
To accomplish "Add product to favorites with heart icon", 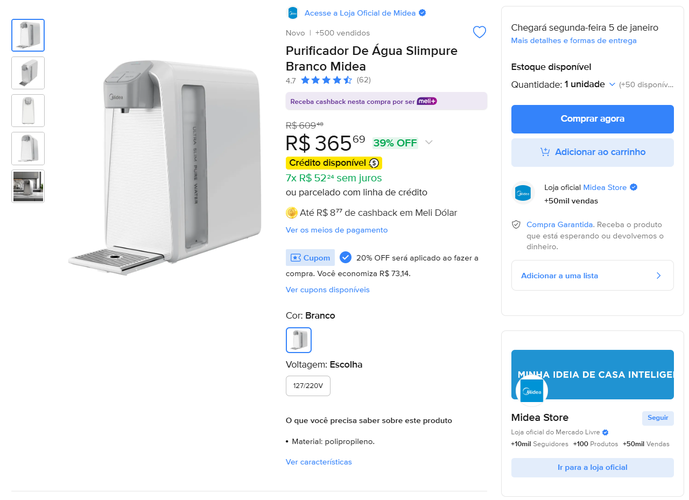I will pyautogui.click(x=479, y=32).
